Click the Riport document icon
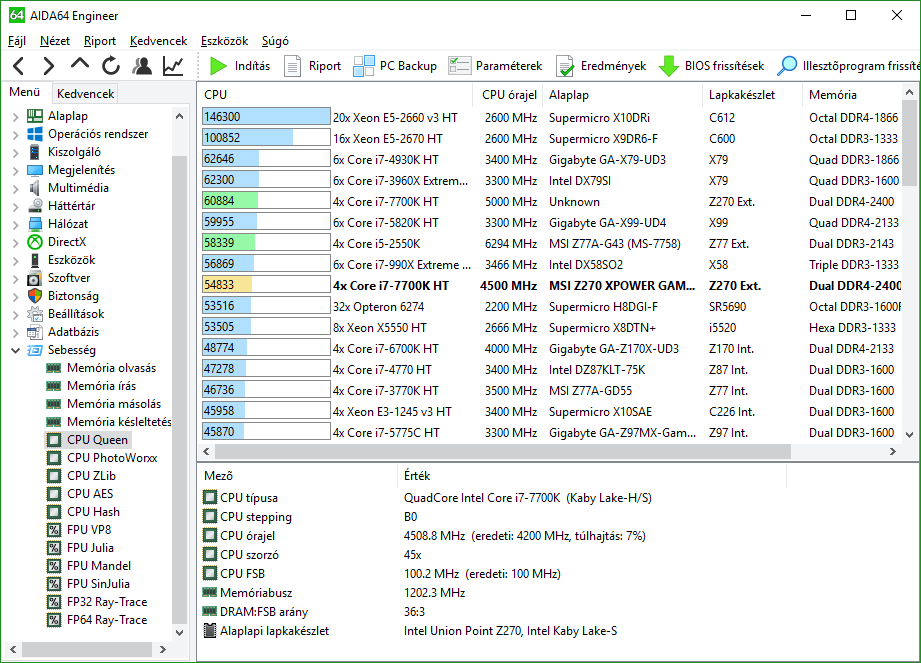 click(x=292, y=66)
